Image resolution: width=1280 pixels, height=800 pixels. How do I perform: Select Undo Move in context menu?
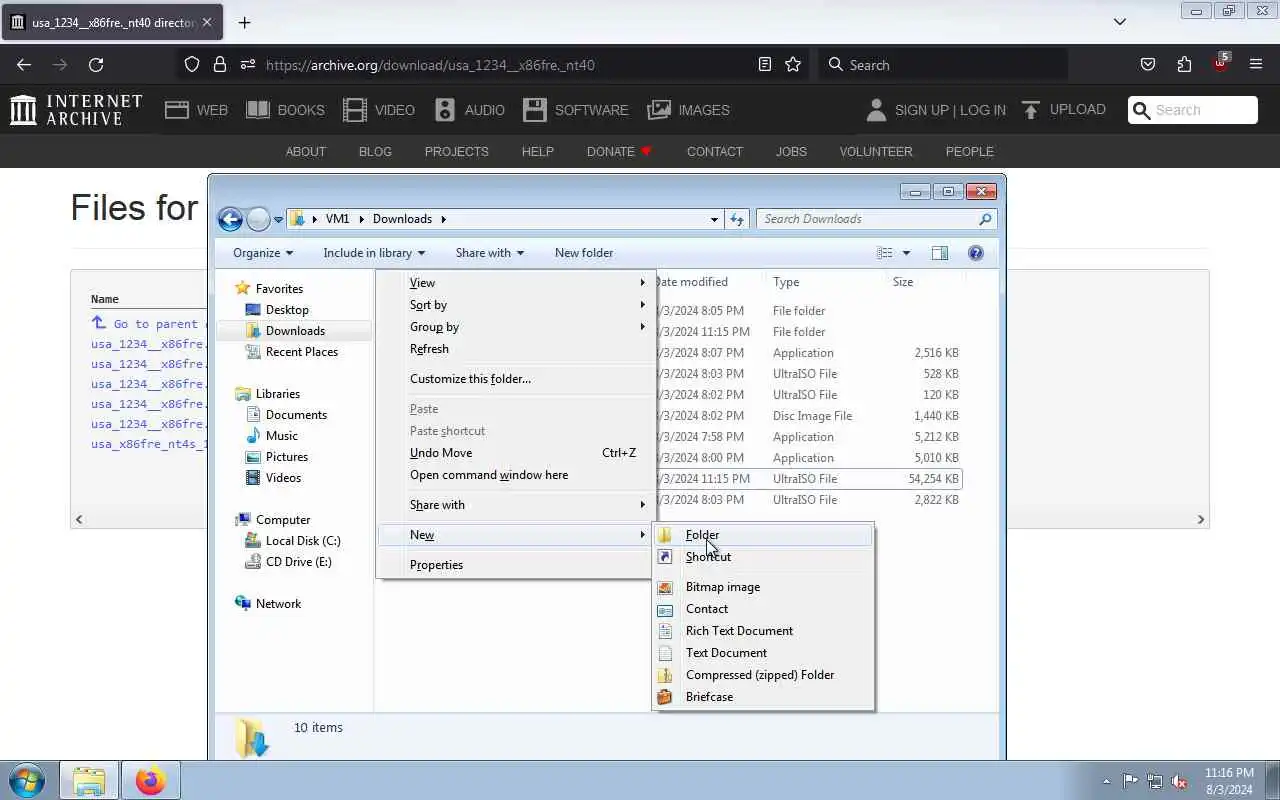pyautogui.click(x=515, y=453)
